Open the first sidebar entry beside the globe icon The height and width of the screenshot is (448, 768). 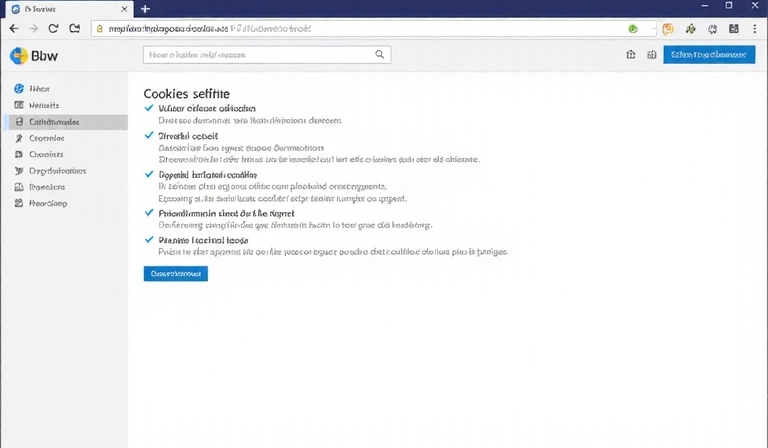(39, 89)
